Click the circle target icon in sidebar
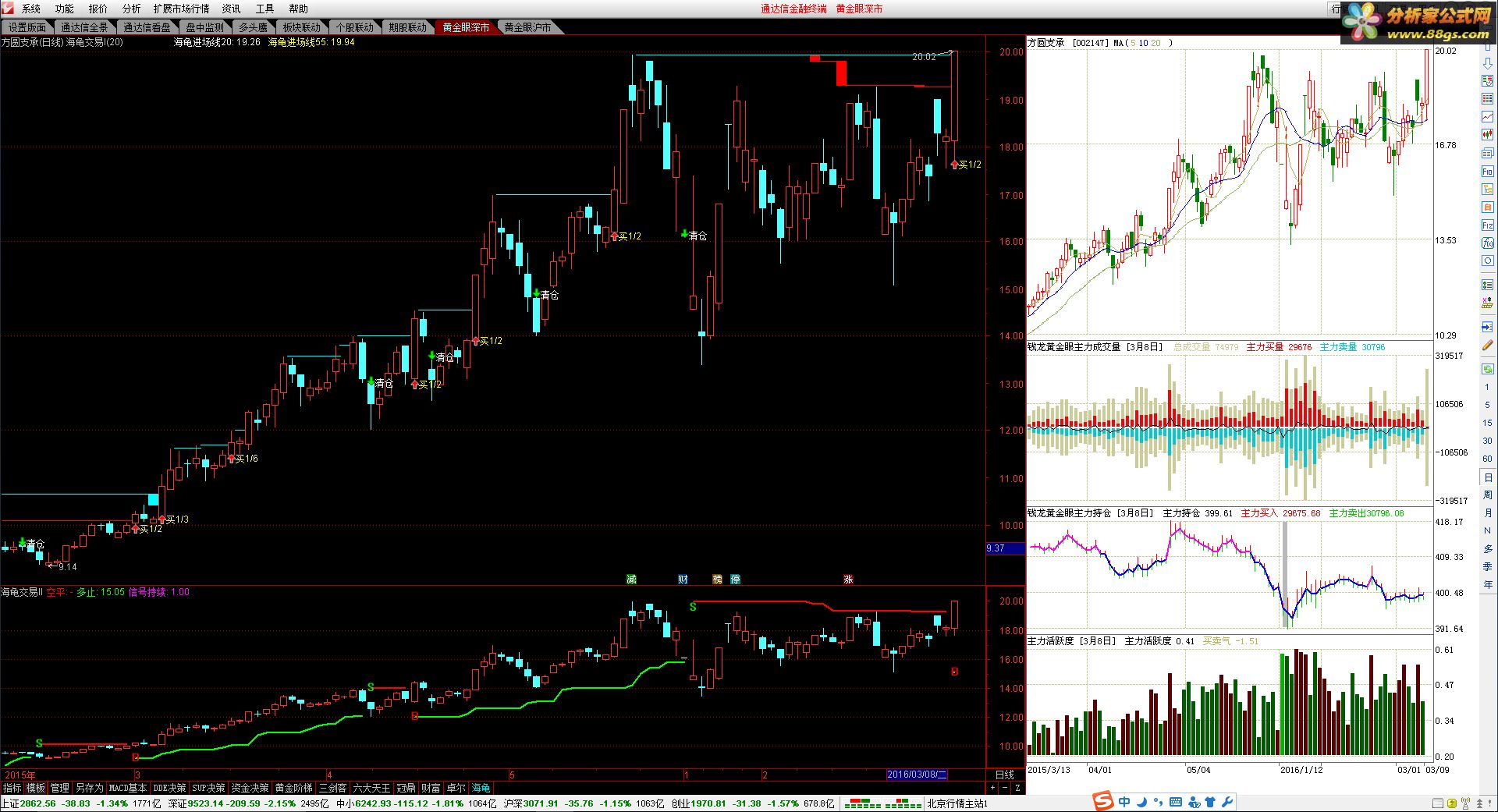The height and width of the screenshot is (812, 1498). coord(1488,261)
